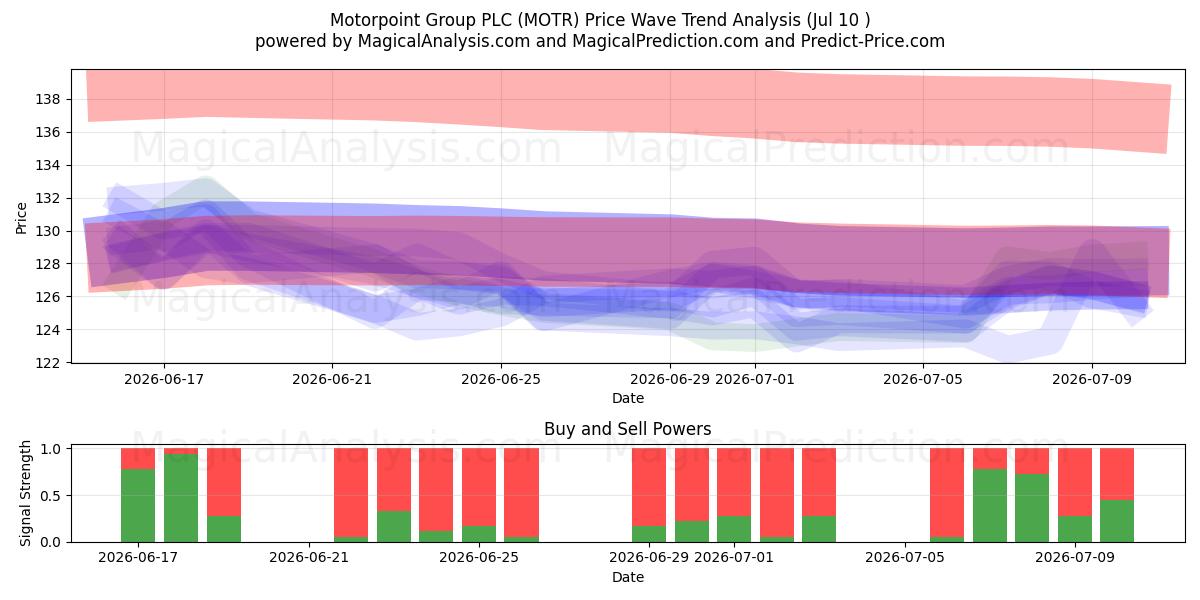This screenshot has height=600, width=1200.
Task: Click the last Buy/Sell bar for 2026-07-10
Action: [x=1117, y=495]
